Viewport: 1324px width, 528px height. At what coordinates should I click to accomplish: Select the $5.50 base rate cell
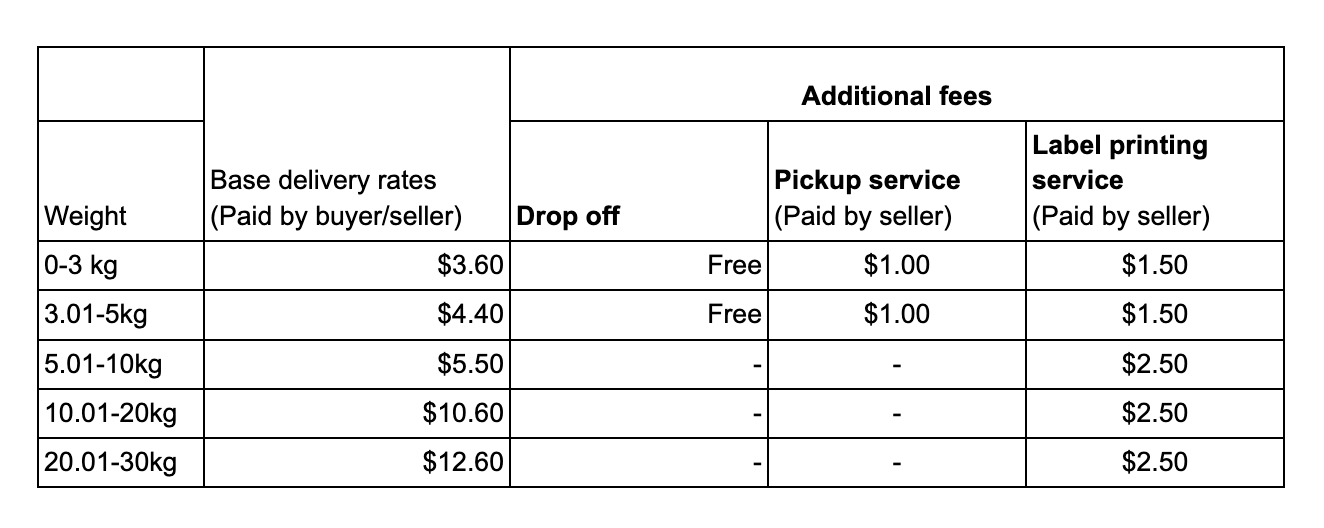coord(357,363)
